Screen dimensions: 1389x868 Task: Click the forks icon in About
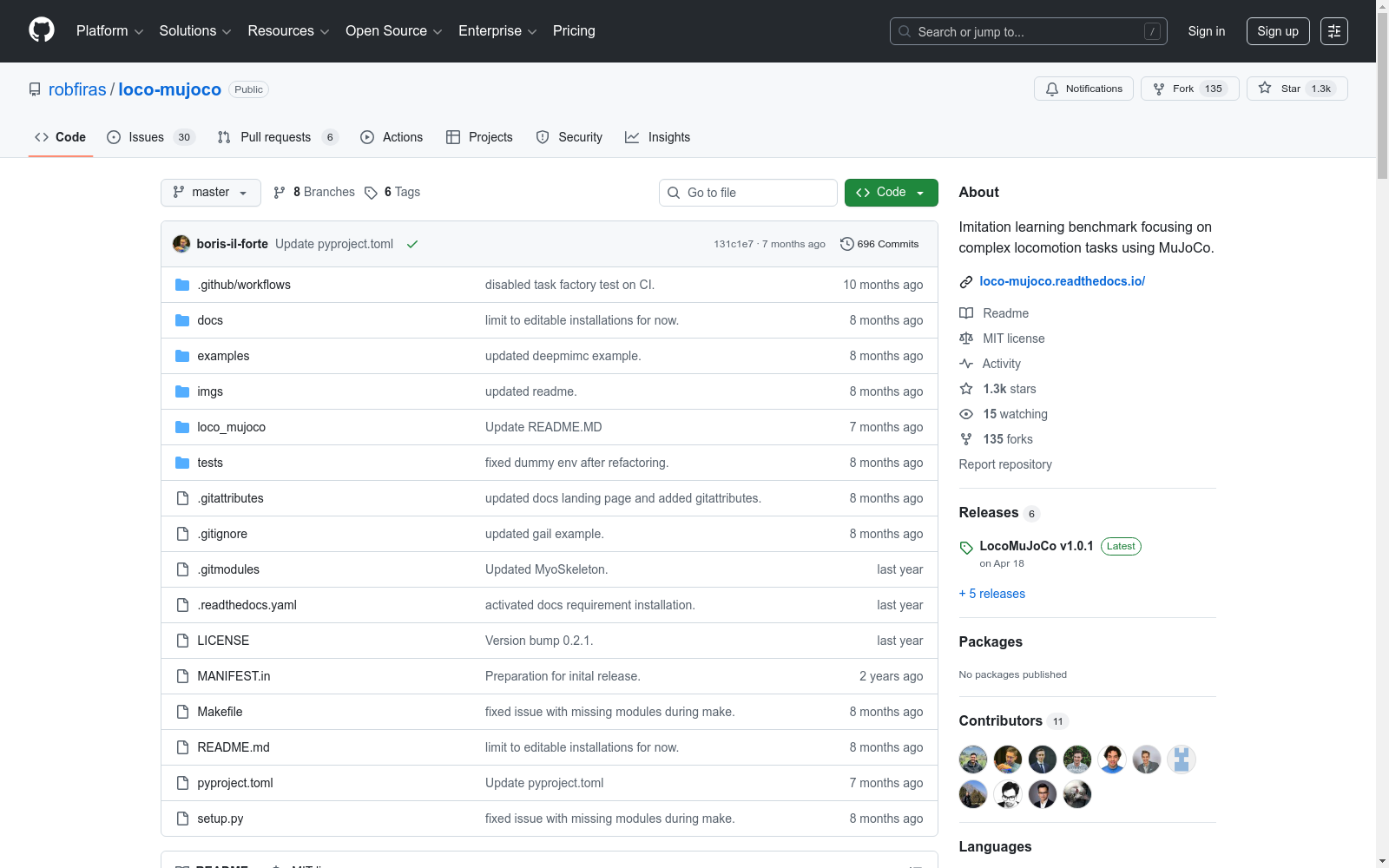(966, 439)
